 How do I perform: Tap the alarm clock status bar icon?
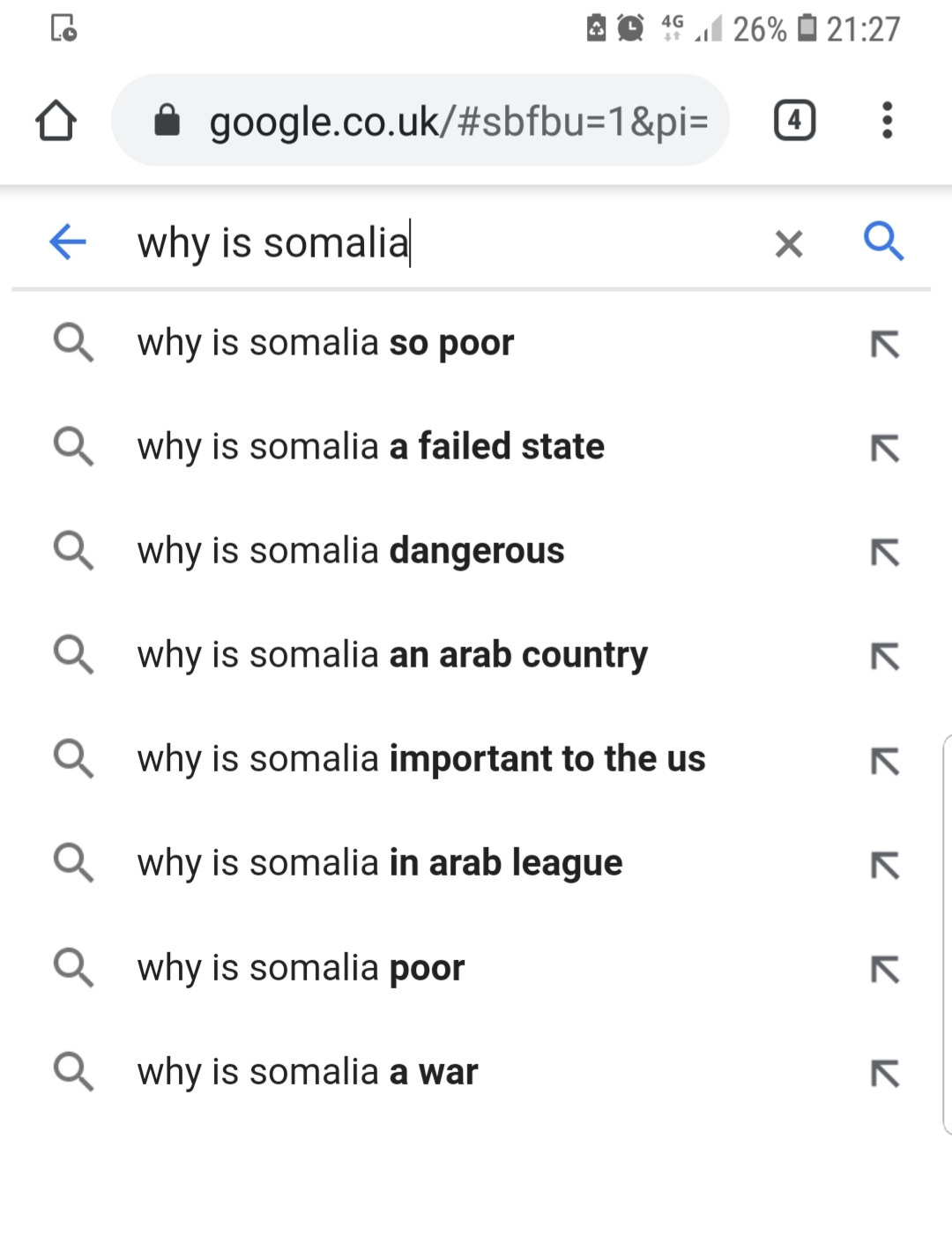click(x=630, y=28)
